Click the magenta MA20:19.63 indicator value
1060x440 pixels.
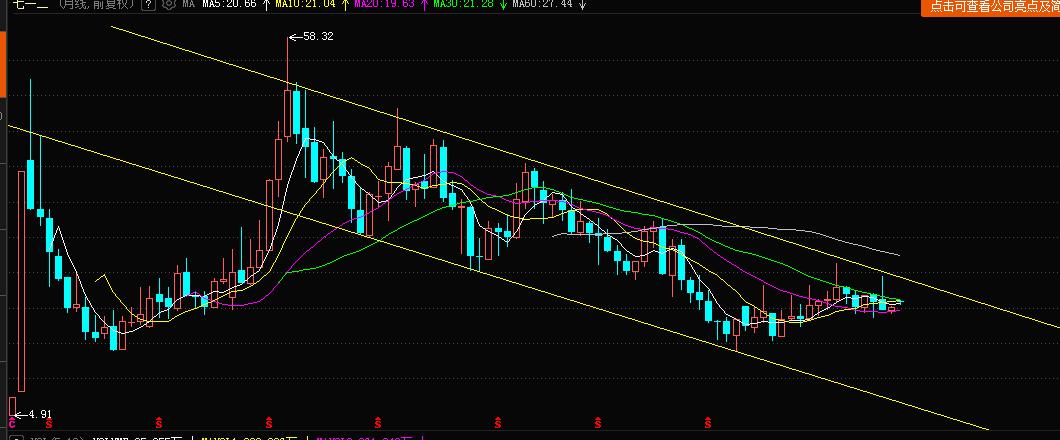(x=385, y=4)
